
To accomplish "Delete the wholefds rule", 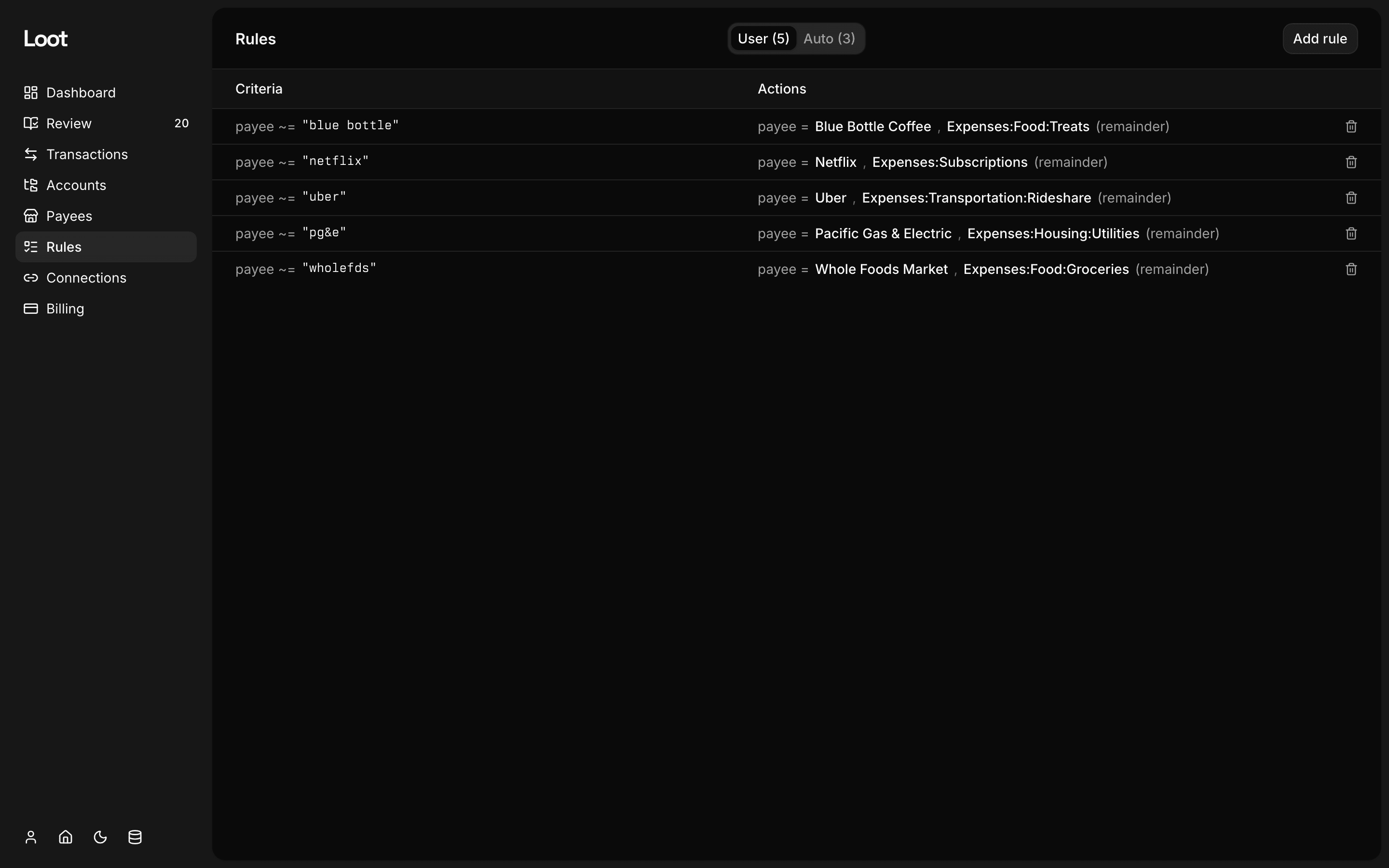I will pos(1351,269).
